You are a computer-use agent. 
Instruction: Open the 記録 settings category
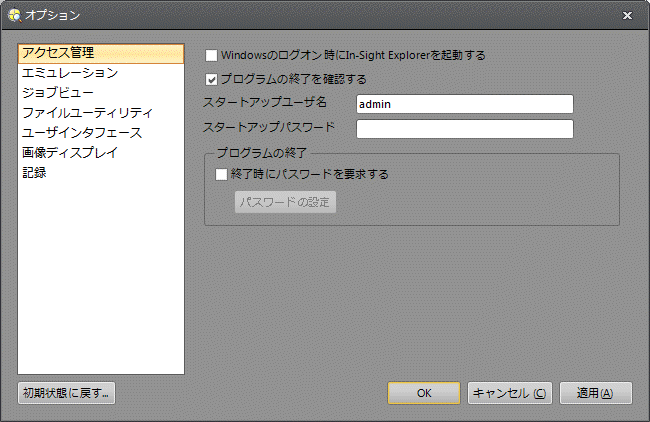34,173
